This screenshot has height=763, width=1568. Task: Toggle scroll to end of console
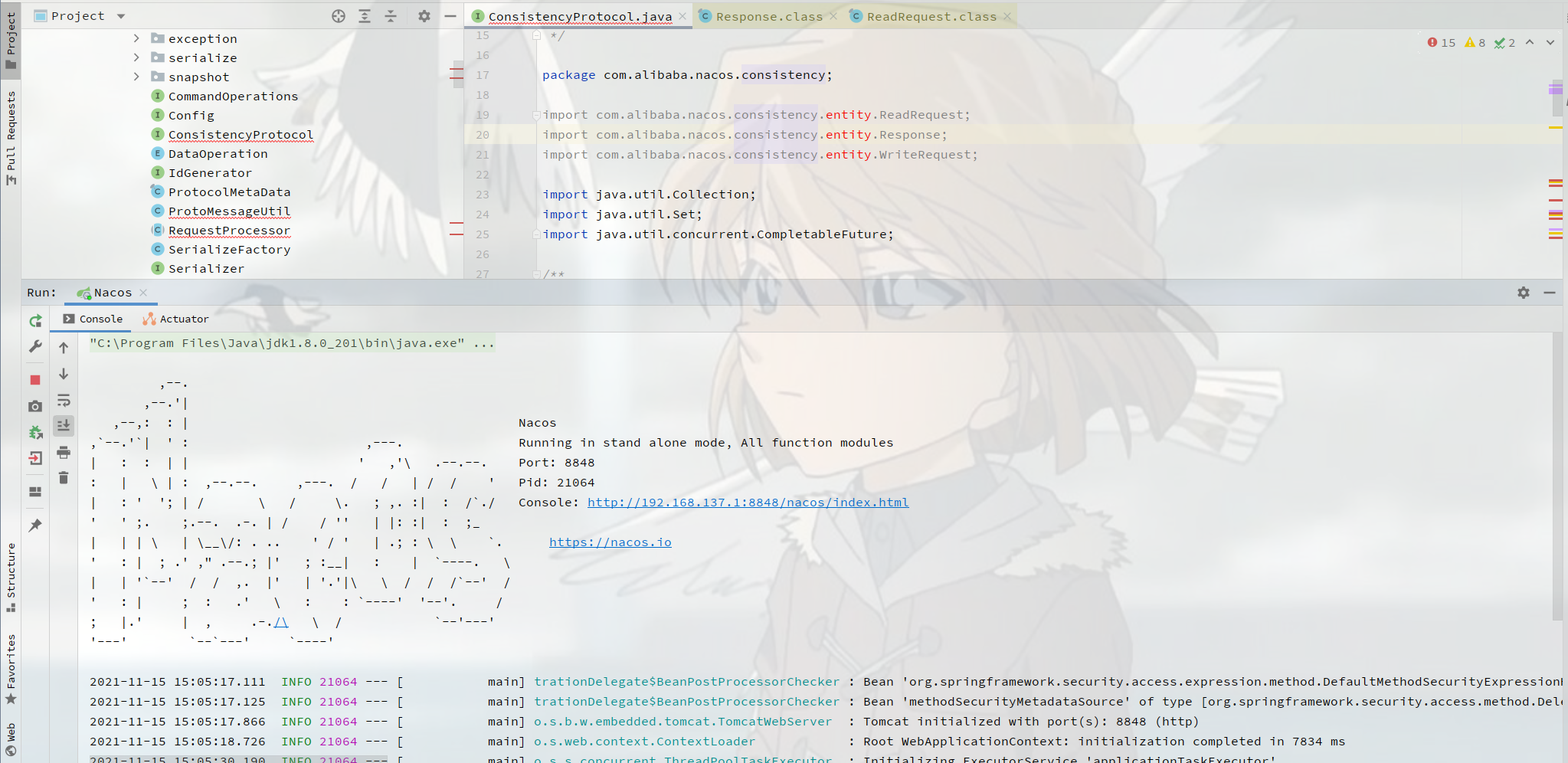[64, 425]
